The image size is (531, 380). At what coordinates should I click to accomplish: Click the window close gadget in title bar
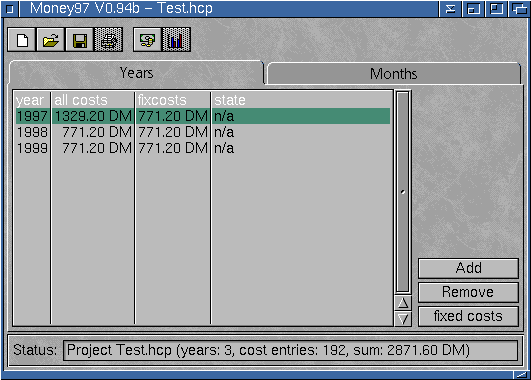pyautogui.click(x=10, y=9)
